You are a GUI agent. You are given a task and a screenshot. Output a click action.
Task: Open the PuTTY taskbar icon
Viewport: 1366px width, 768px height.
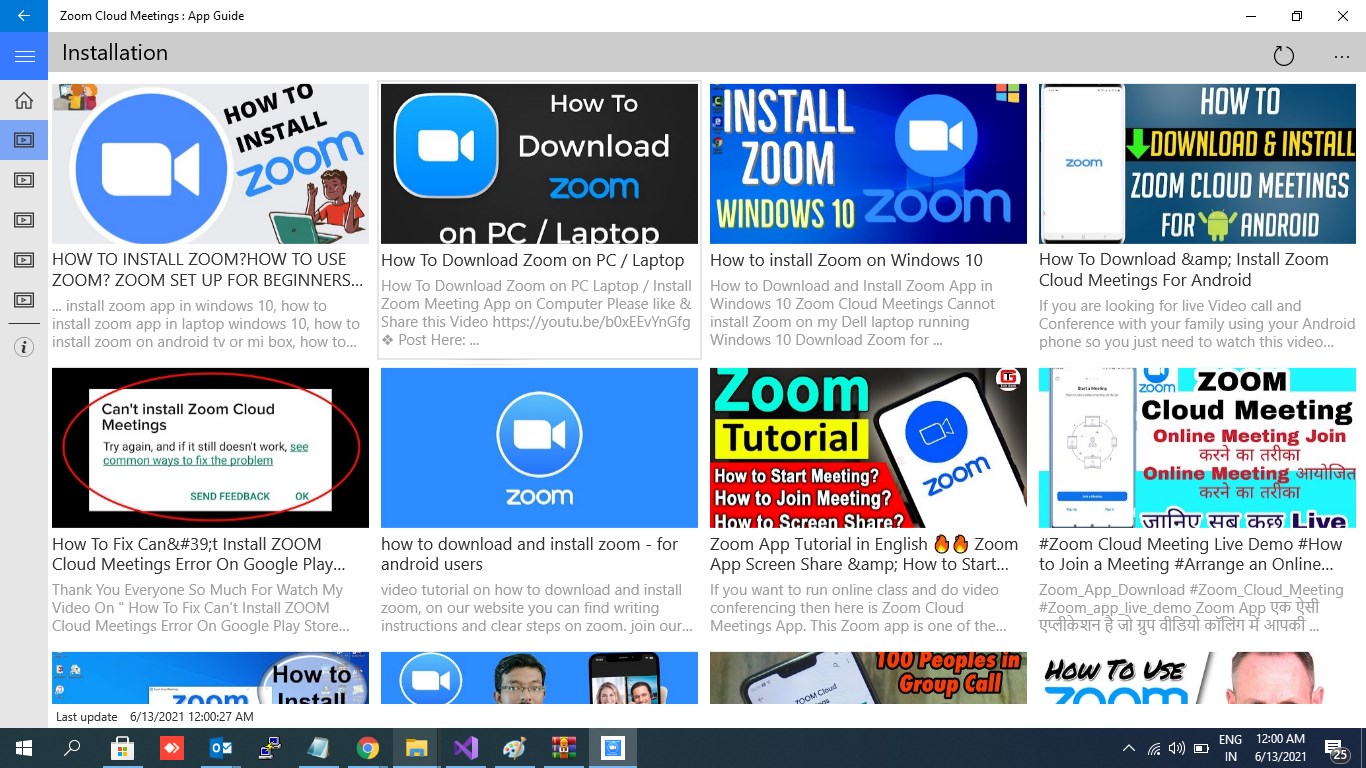point(269,748)
